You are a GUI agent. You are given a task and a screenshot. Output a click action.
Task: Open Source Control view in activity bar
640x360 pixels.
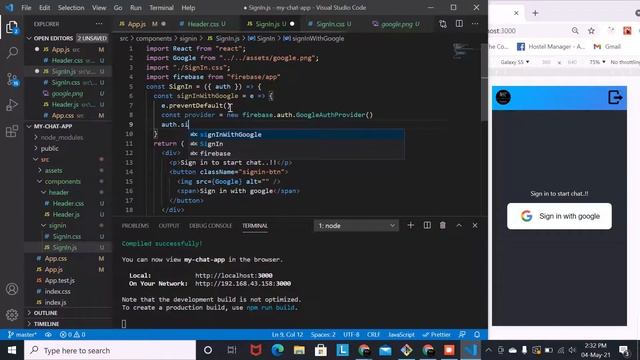[x=12, y=79]
